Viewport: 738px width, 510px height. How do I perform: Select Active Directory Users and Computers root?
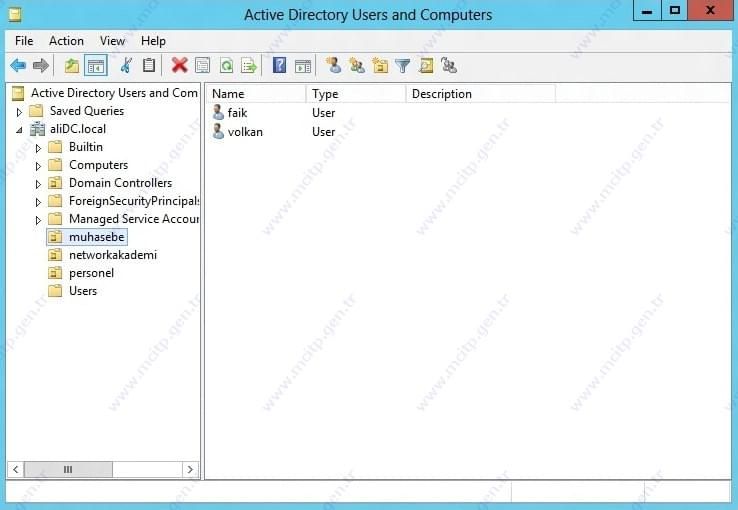[x=114, y=93]
